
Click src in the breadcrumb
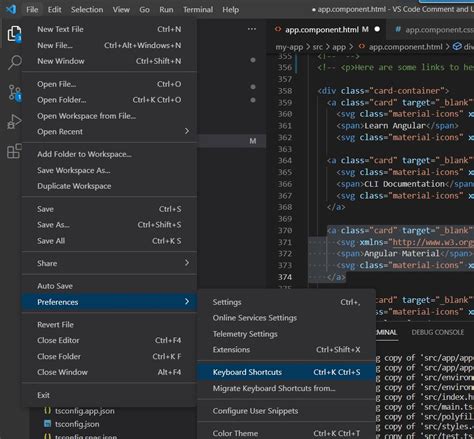pos(318,47)
